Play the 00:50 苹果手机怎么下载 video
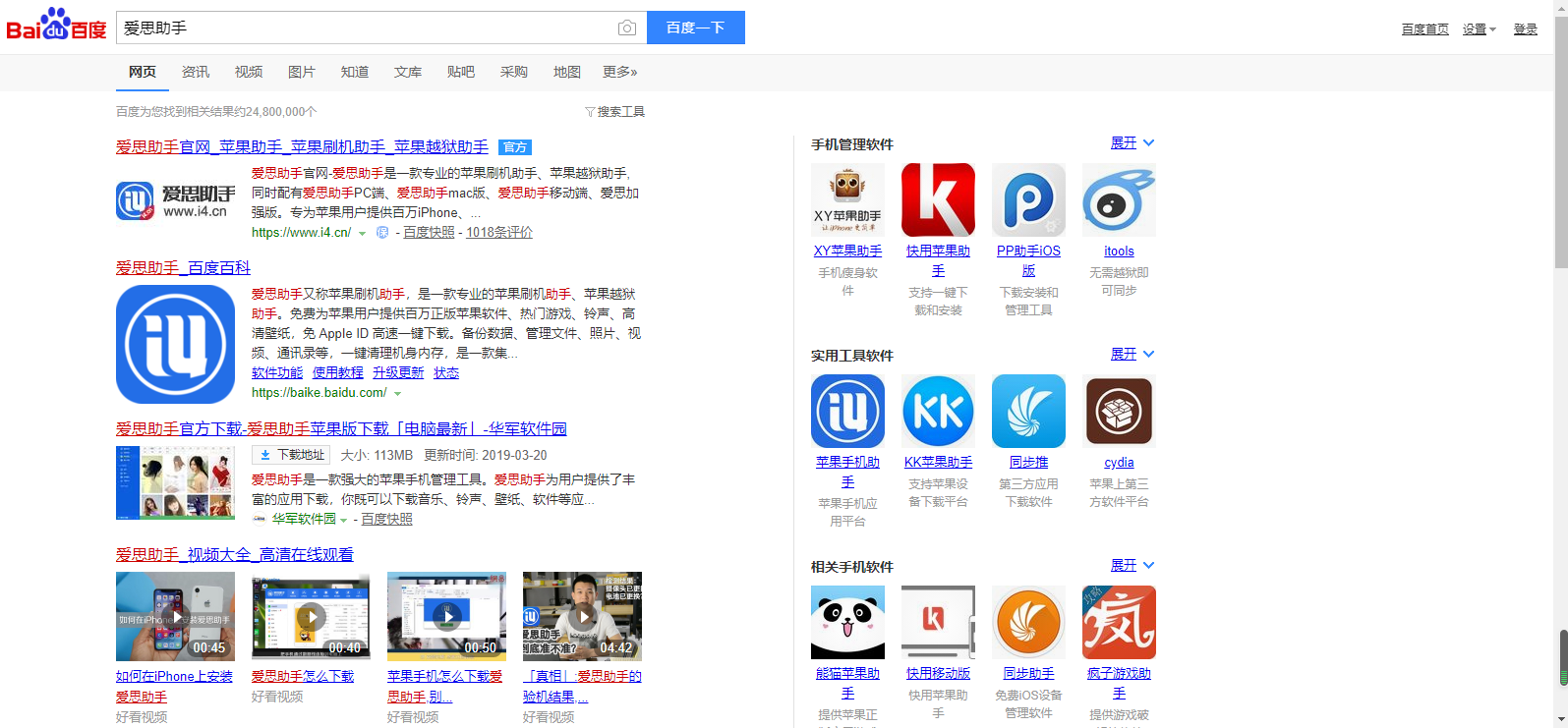Screen dimensions: 1568x728 tap(446, 616)
